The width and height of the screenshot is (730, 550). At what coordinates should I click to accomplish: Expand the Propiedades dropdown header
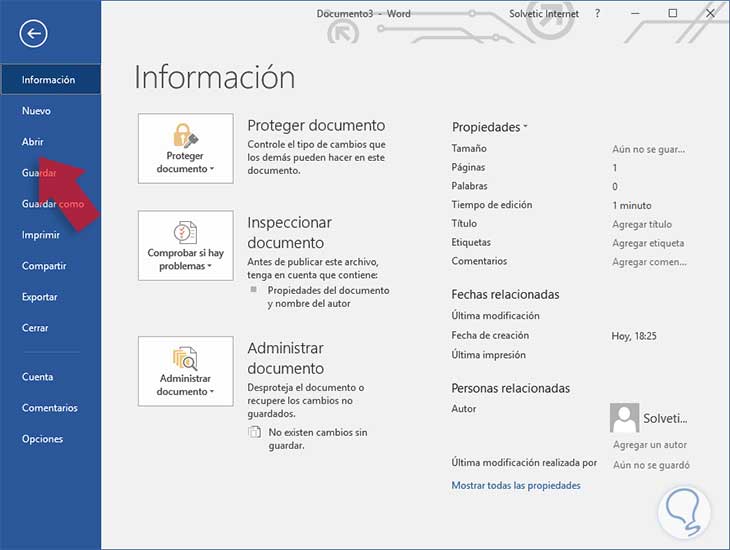[489, 127]
